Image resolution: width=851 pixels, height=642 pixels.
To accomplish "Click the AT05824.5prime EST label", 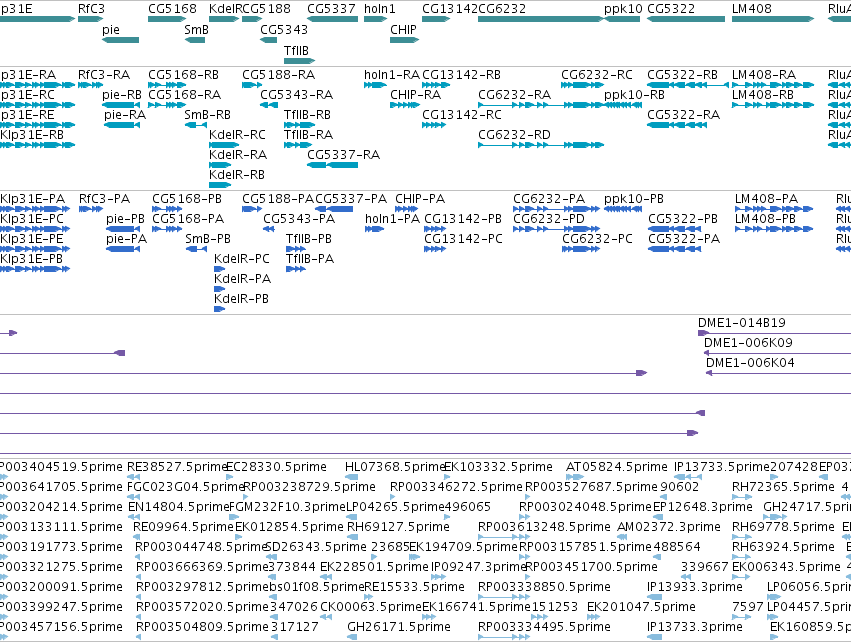I will point(617,467).
